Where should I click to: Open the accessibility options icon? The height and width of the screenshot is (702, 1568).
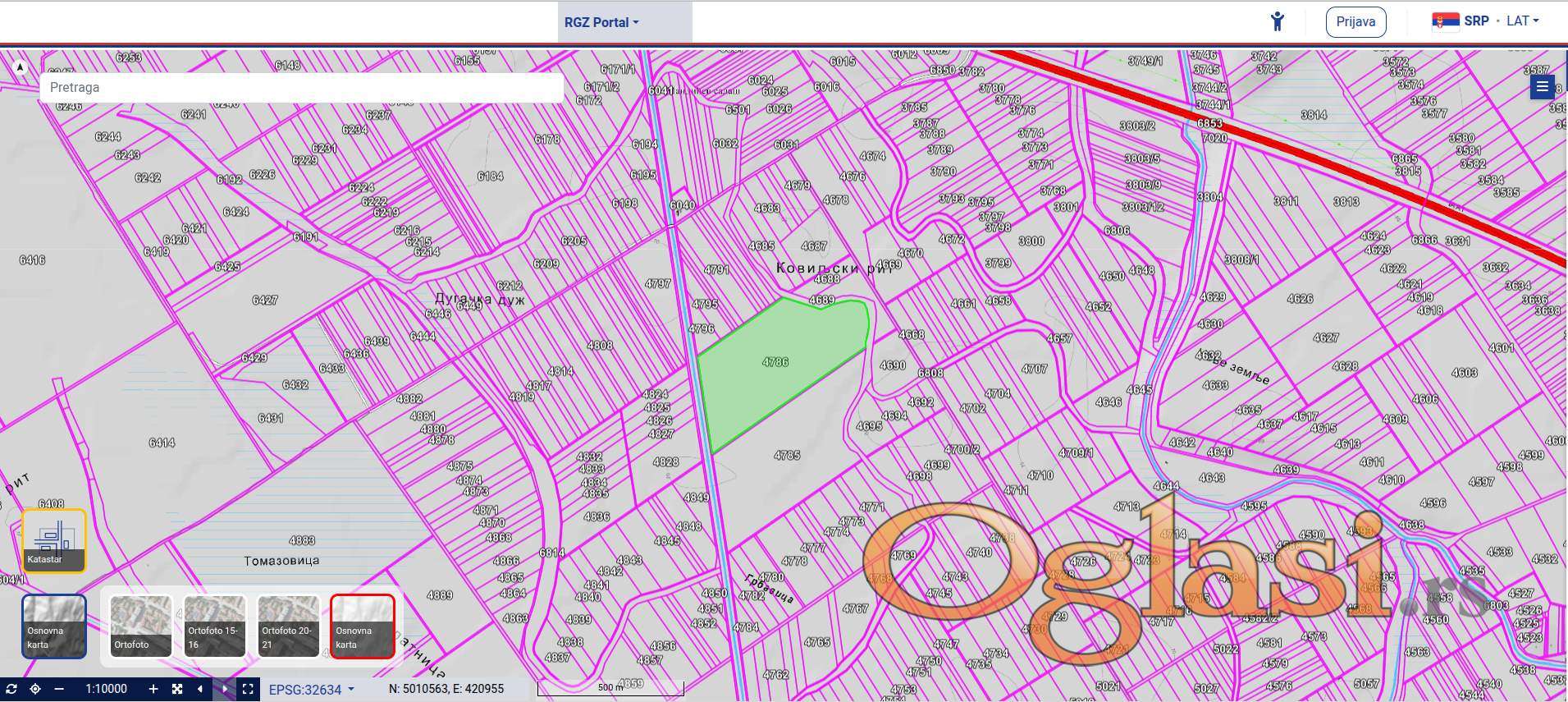pos(1277,21)
